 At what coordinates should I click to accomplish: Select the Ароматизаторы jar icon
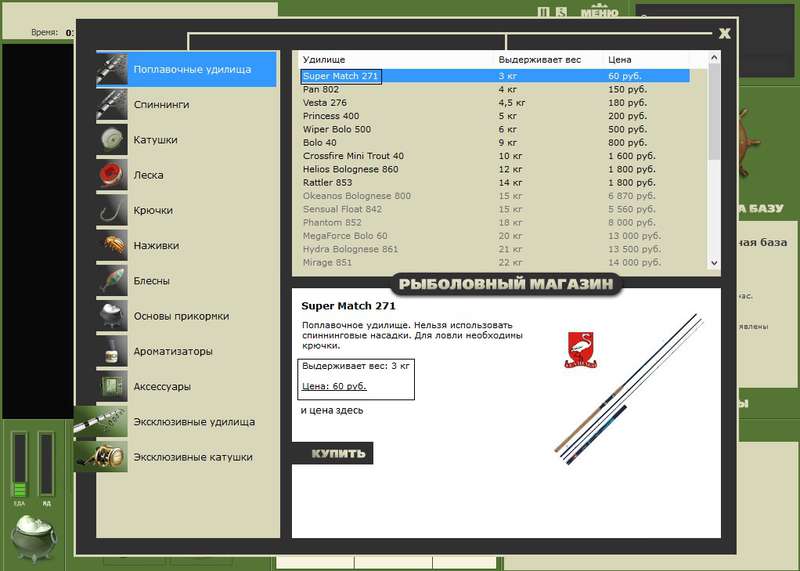(x=112, y=351)
